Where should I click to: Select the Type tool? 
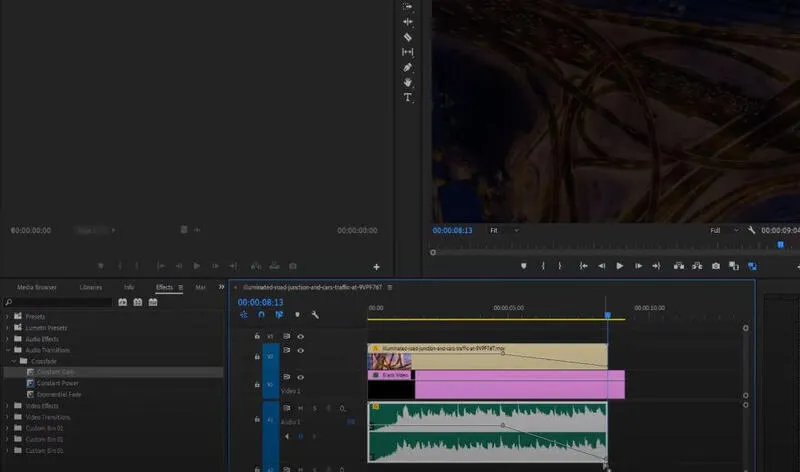click(407, 98)
